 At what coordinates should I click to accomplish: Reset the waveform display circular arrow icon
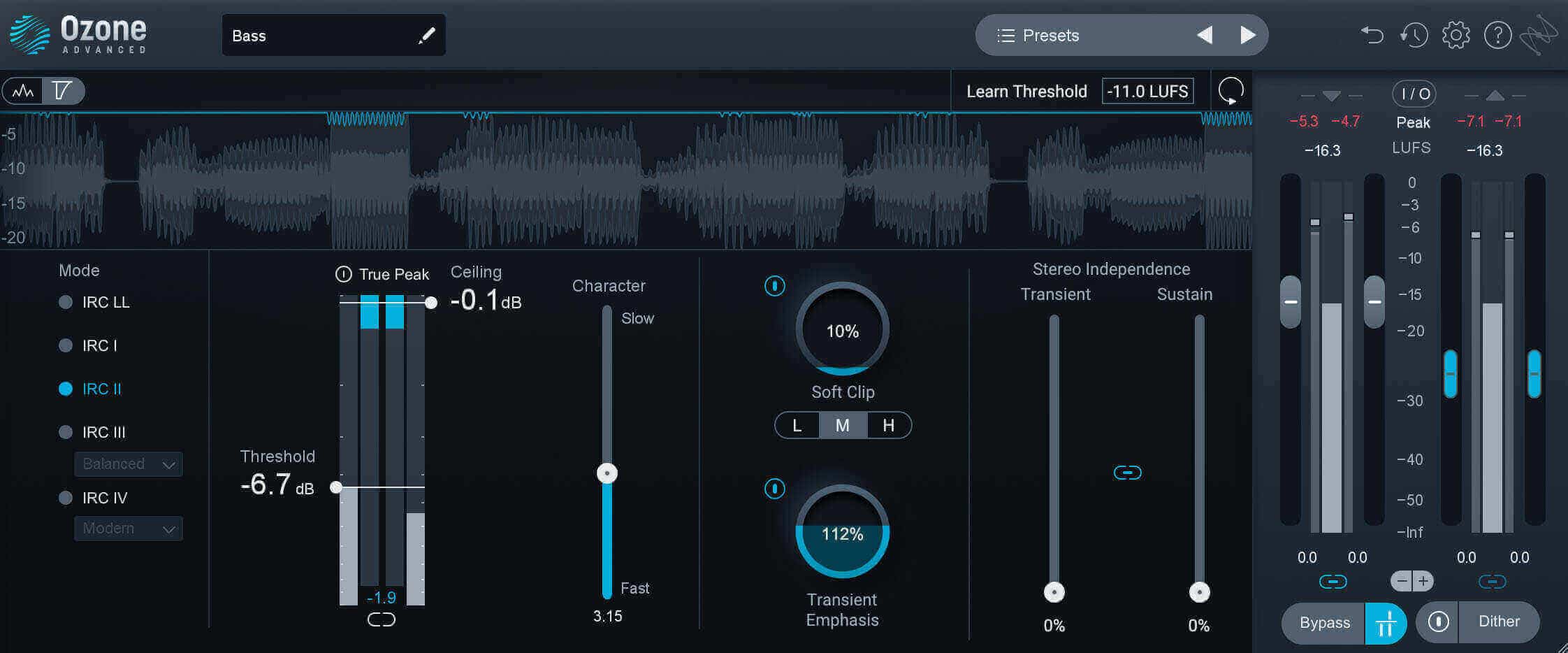coord(1231,91)
